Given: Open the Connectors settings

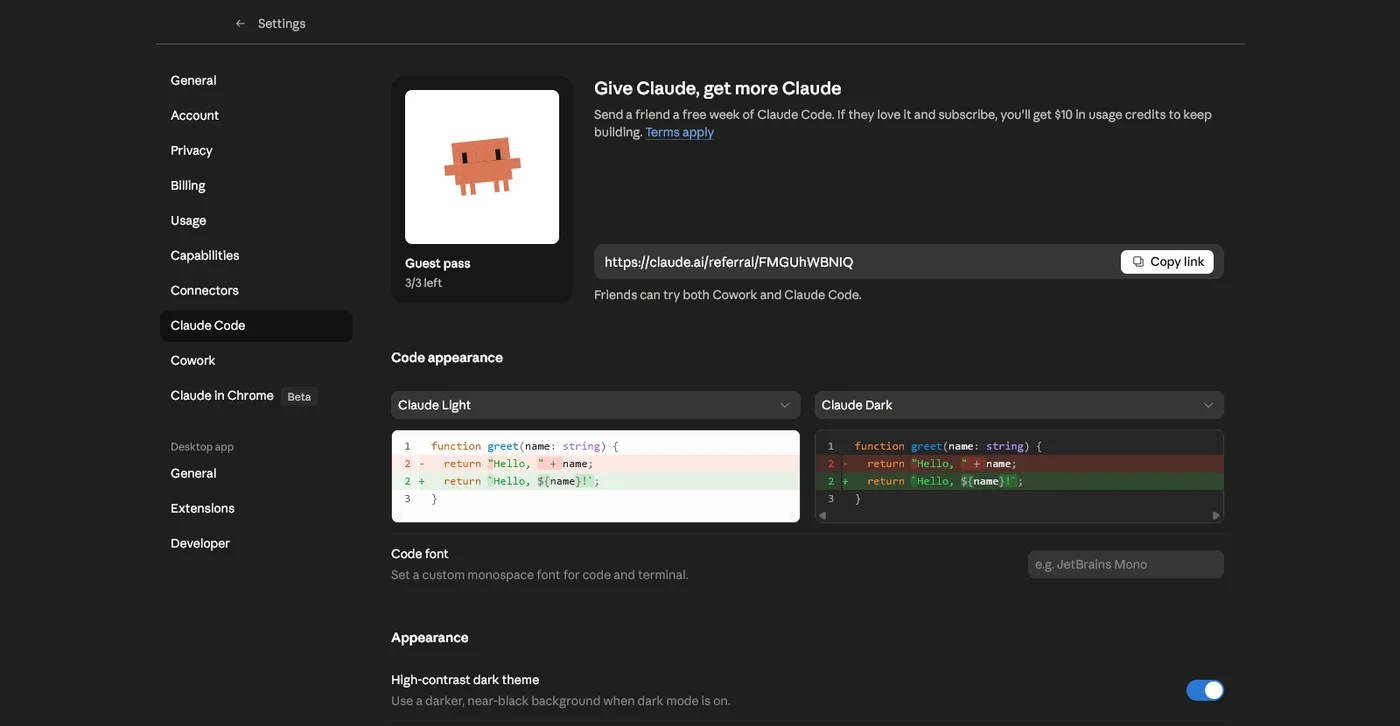Looking at the screenshot, I should [256, 290].
